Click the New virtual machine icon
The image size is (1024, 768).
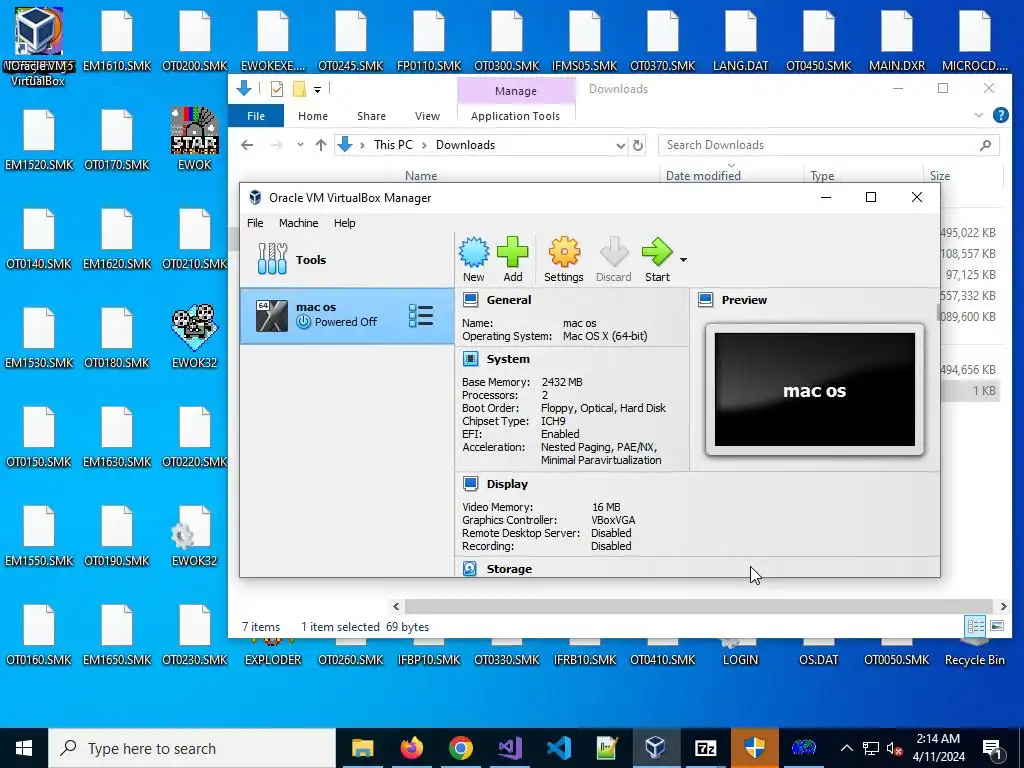(473, 259)
